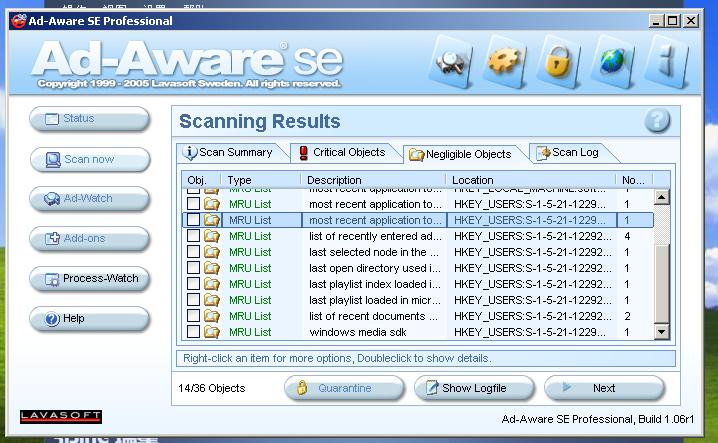Image resolution: width=718 pixels, height=443 pixels.
Task: Click the Ad-Aware title bar app icon
Action: coord(19,21)
